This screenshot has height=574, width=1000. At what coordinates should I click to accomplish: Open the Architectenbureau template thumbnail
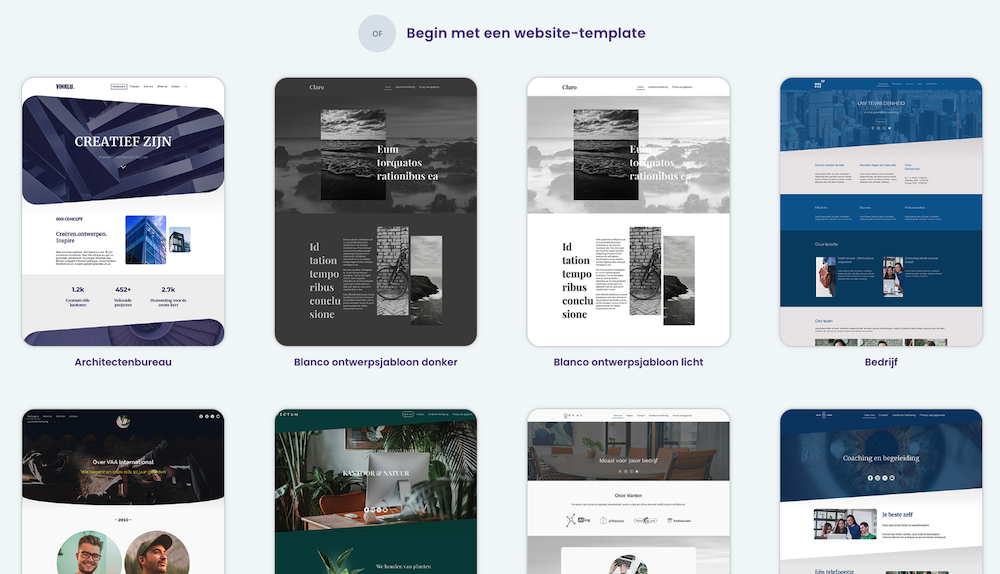[x=123, y=212]
